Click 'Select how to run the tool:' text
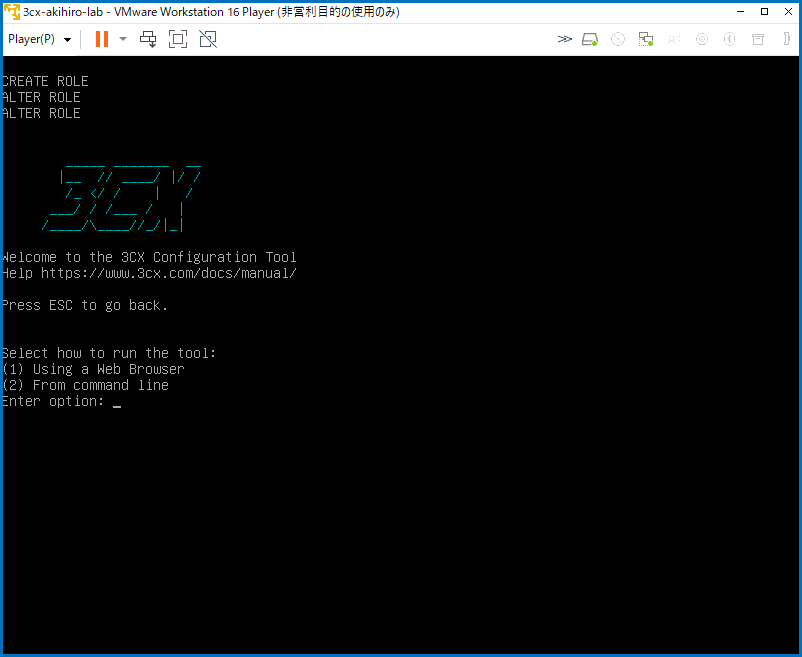 coord(109,353)
